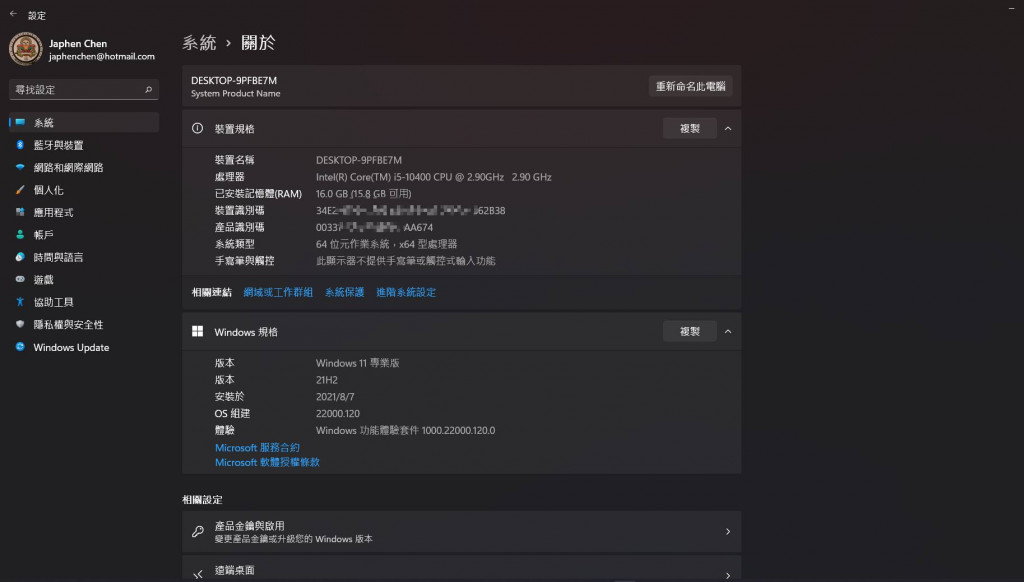The image size is (1024, 582).
Task: Click the DESKTOP-9PFBE7M device name value
Action: tap(359, 160)
